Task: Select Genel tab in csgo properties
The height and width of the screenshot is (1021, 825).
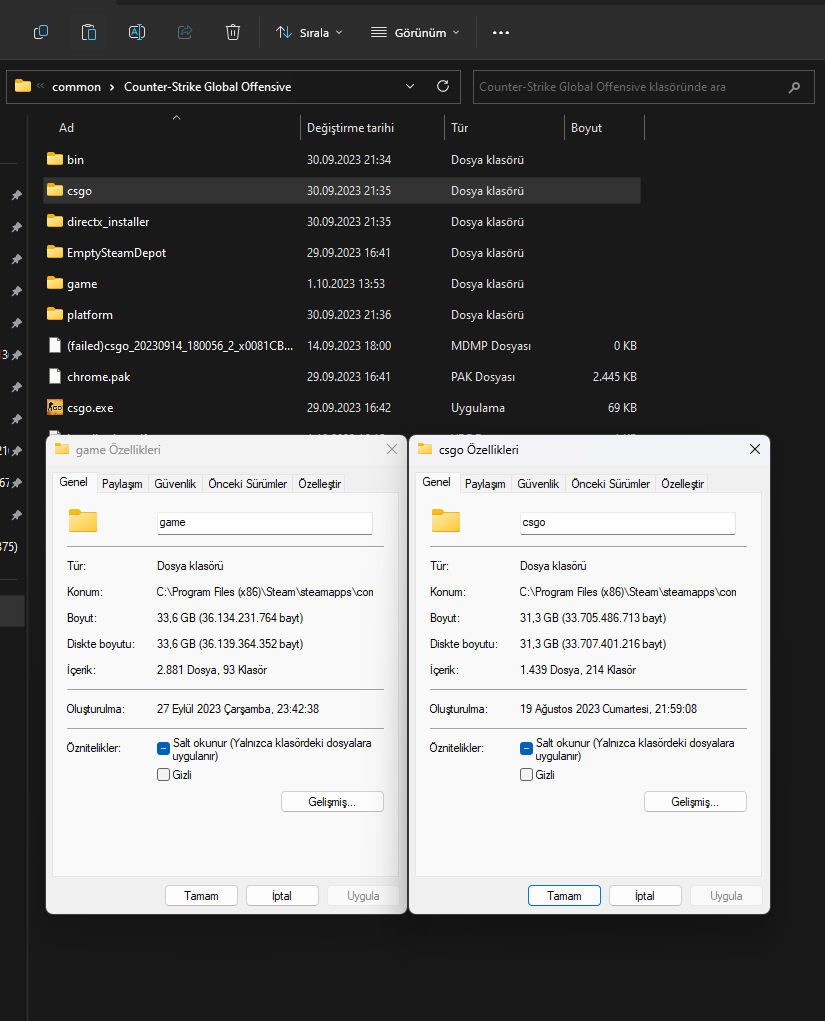Action: tap(436, 482)
